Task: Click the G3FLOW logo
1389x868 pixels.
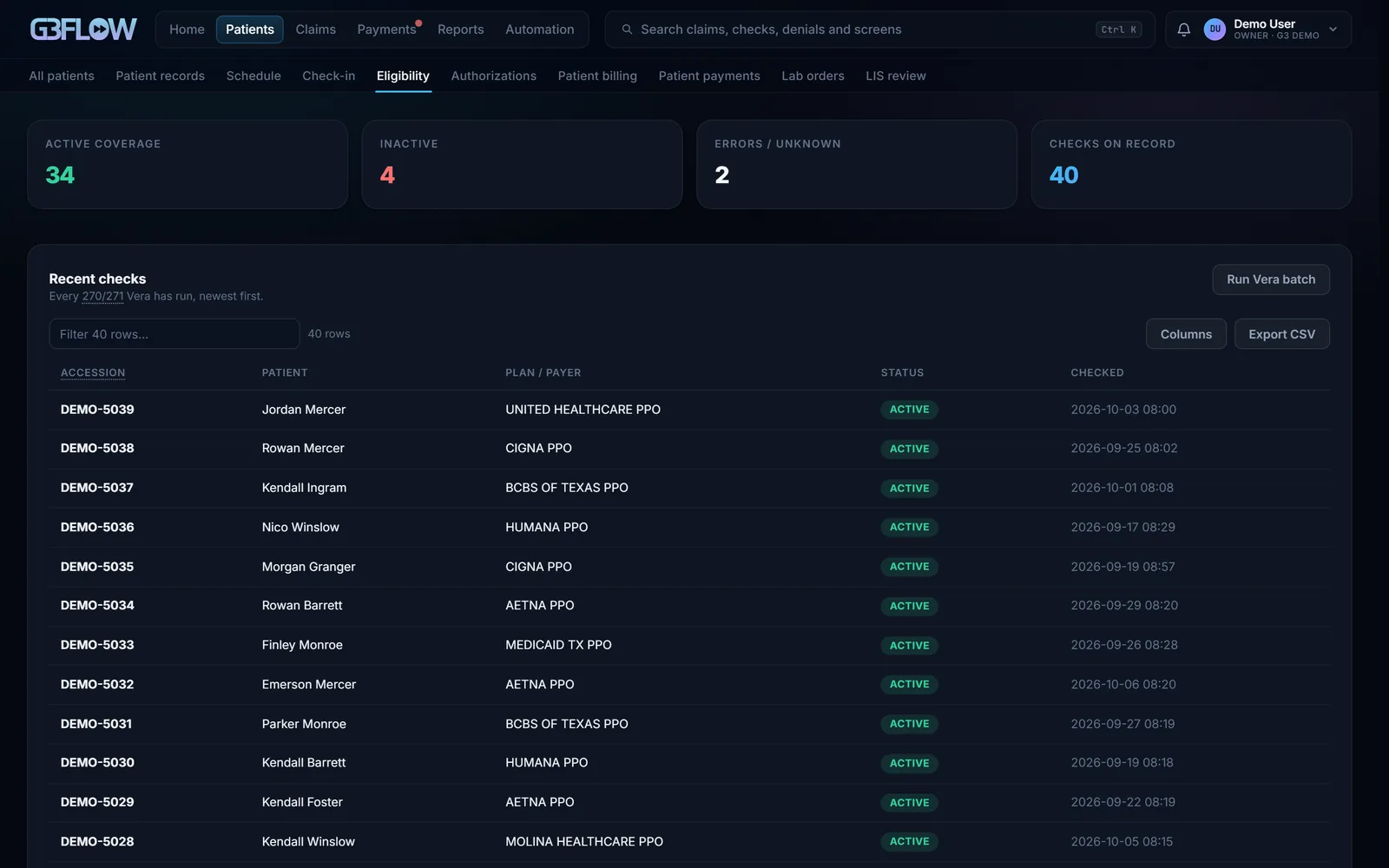Action: [83, 30]
